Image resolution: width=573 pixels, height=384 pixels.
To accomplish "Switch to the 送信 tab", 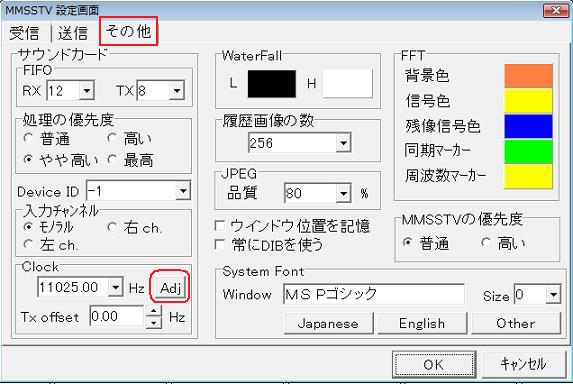I will (x=72, y=33).
